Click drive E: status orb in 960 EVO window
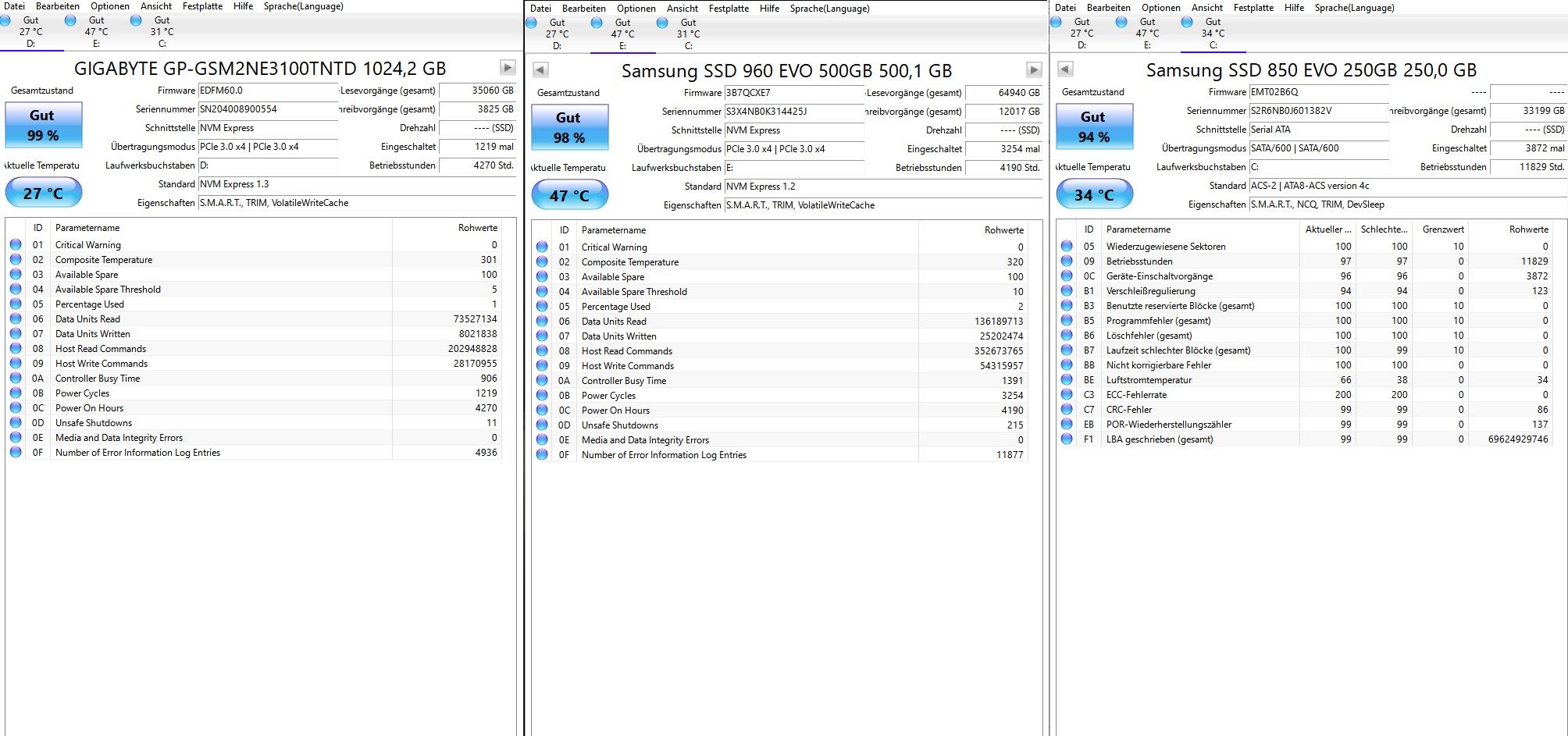 [597, 23]
